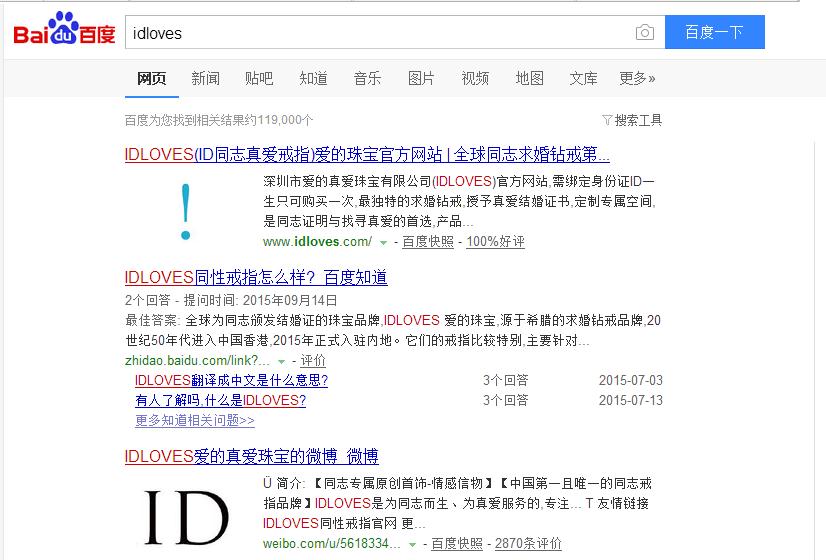Open camera image search icon
Viewport: 826px width, 560px height.
click(x=645, y=33)
